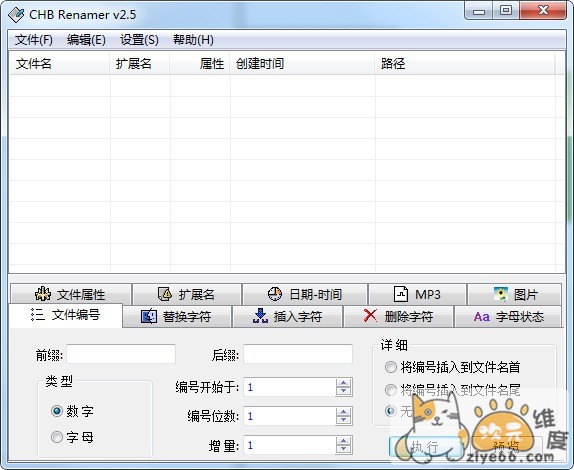Decrease the 编号开始于 value with down arrow
Image resolution: width=574 pixels, height=470 pixels.
coord(343,391)
